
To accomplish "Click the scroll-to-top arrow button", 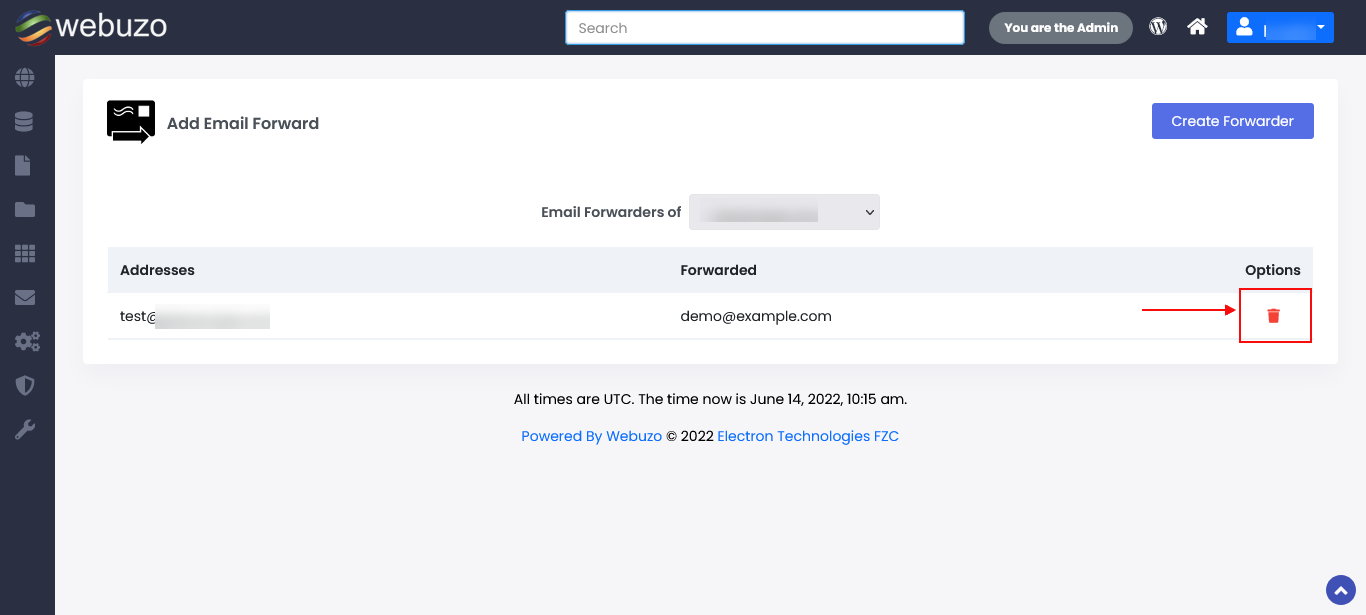I will point(1340,590).
